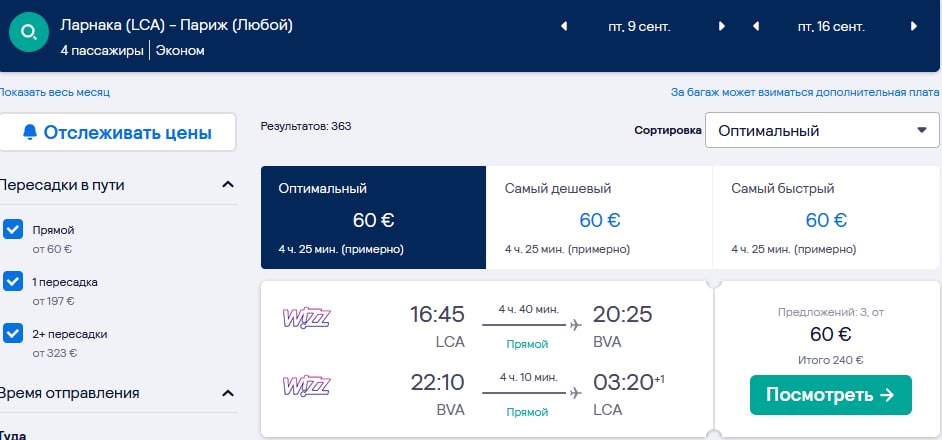Click the search magnifier icon
Image resolution: width=942 pixels, height=440 pixels.
(x=27, y=33)
